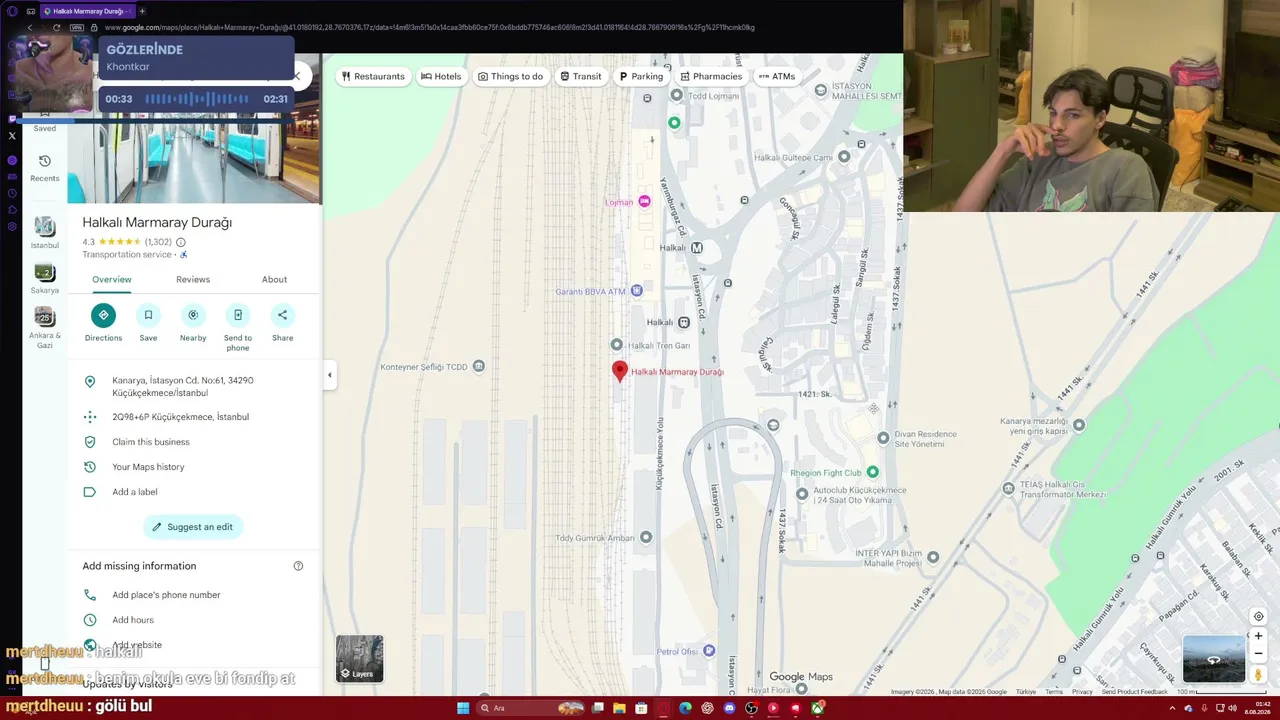Open the Istanbul recent search shortcut
1280x720 pixels.
pyautogui.click(x=45, y=232)
